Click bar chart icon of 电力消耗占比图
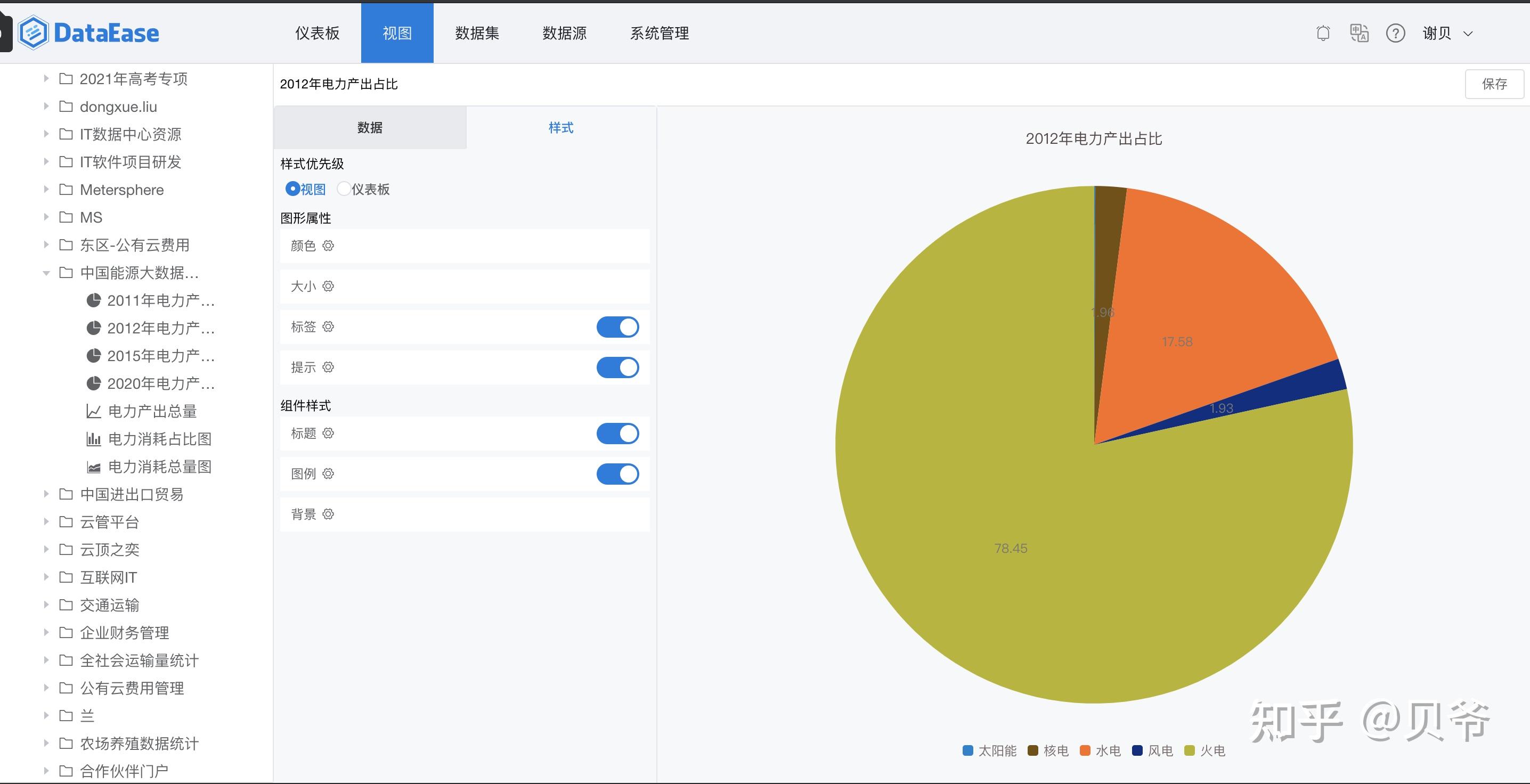Viewport: 1530px width, 784px height. coord(94,438)
